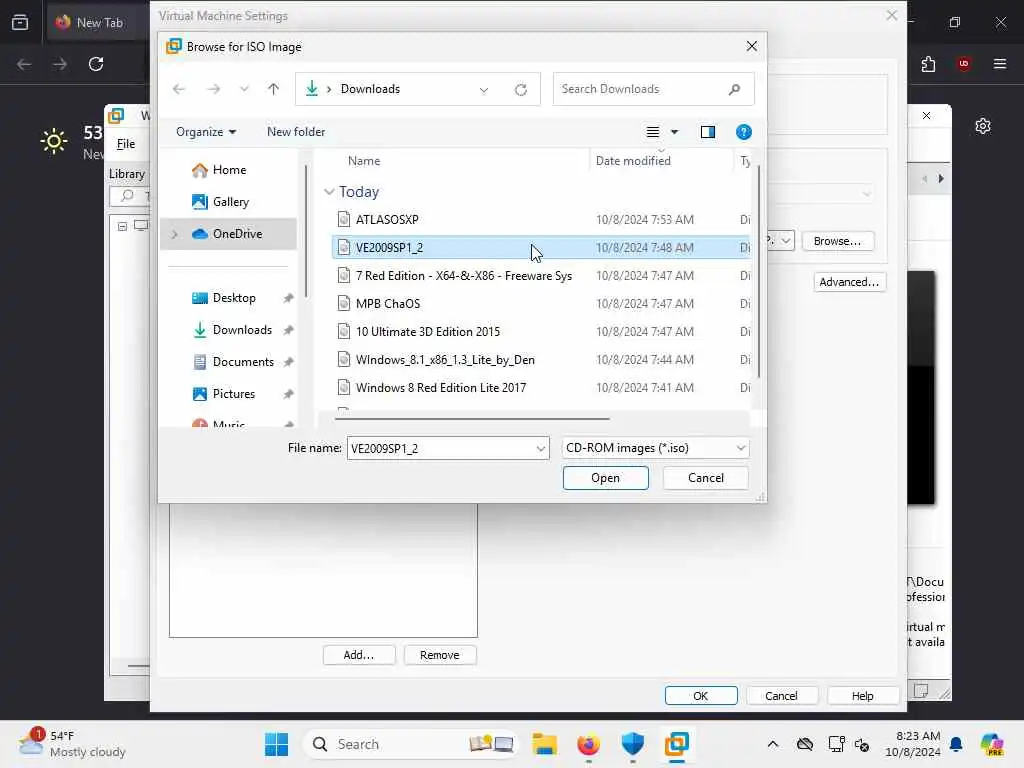Screen dimensions: 1024x768
Task: Expand the Downloads address bar dropdown
Action: coord(484,89)
